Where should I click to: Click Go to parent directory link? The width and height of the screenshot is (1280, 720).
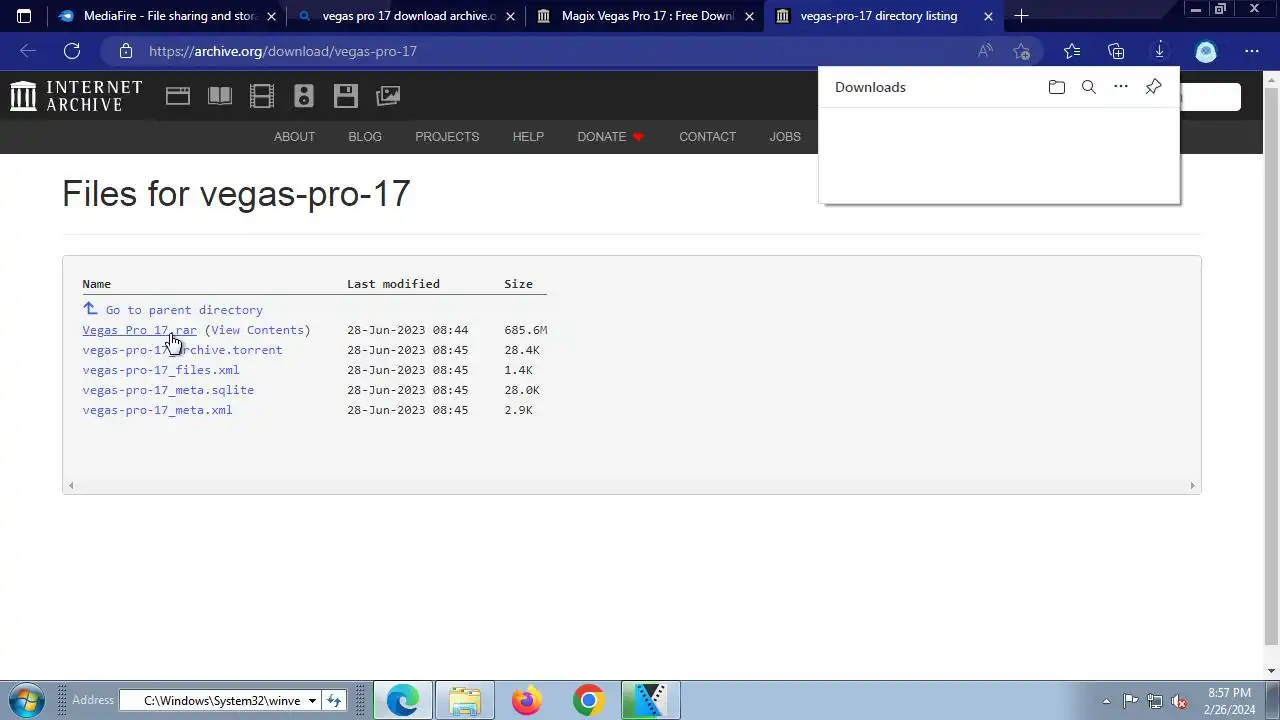[173, 310]
